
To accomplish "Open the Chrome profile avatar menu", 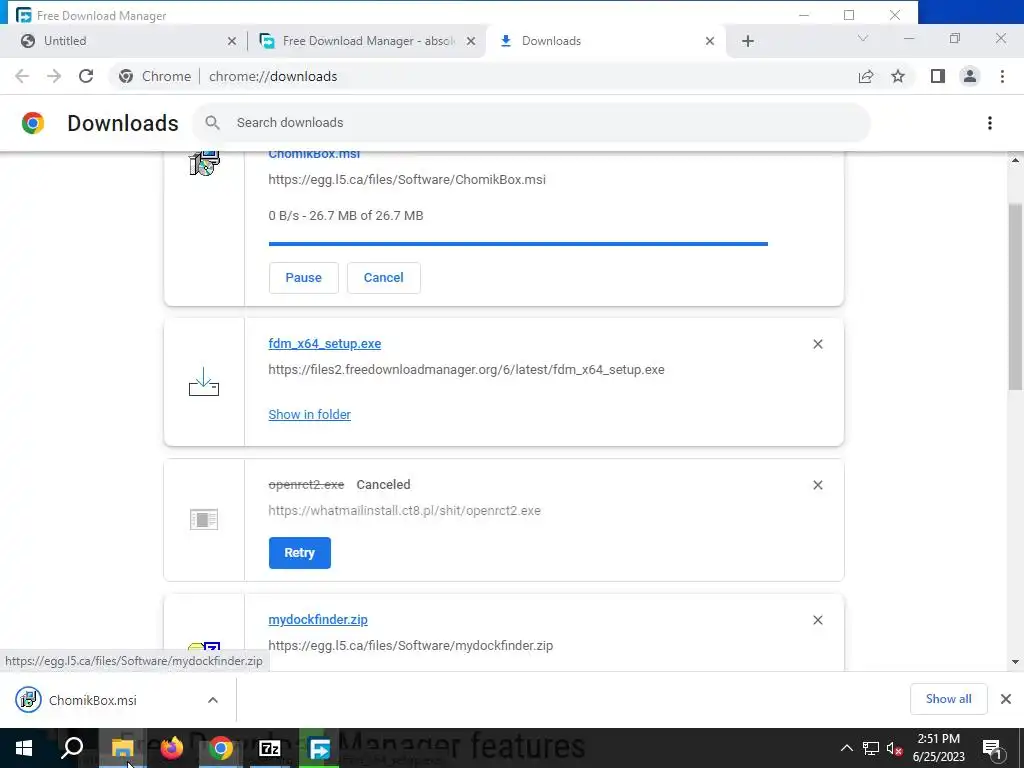I will tap(970, 76).
